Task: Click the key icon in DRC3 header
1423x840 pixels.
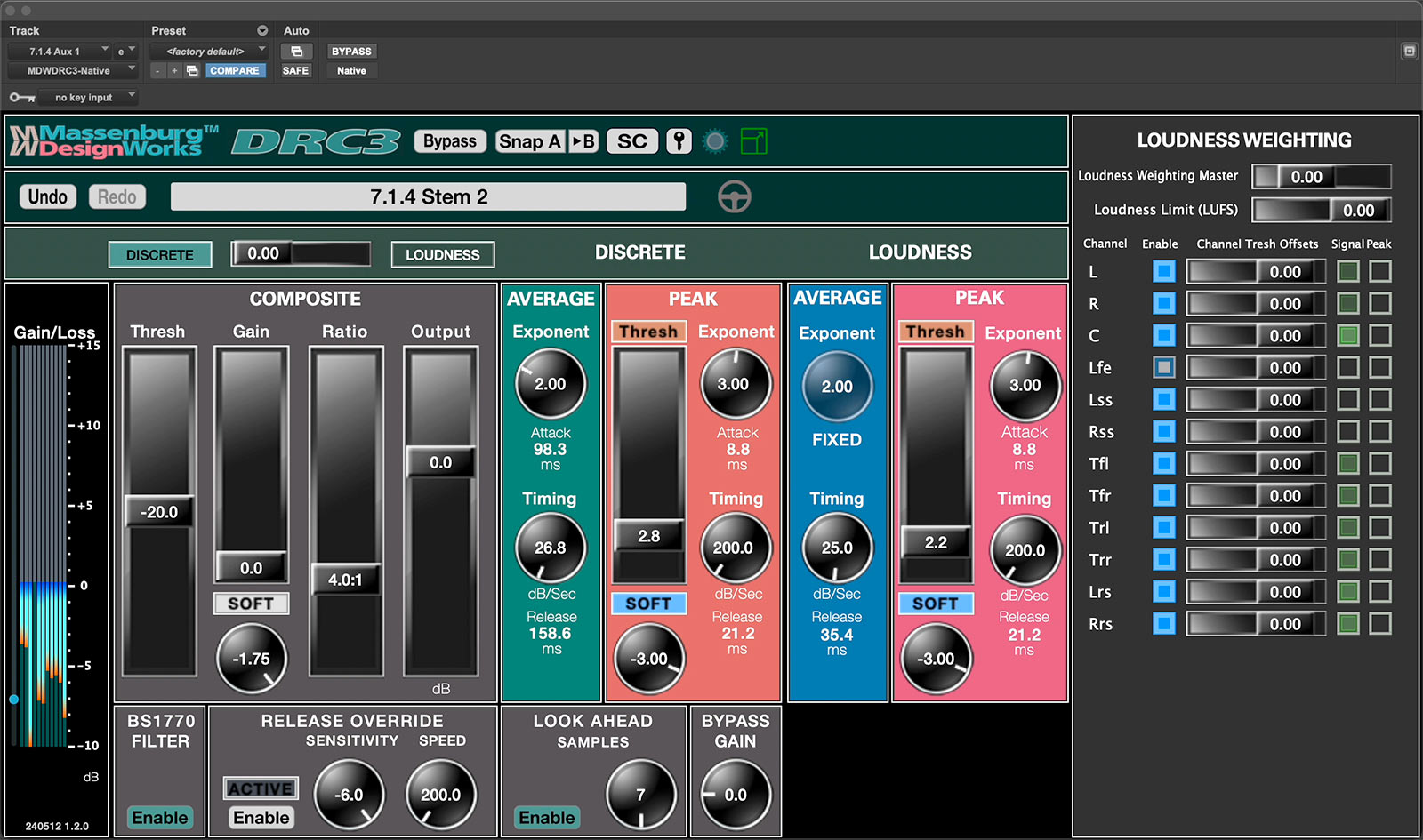Action: (679, 141)
